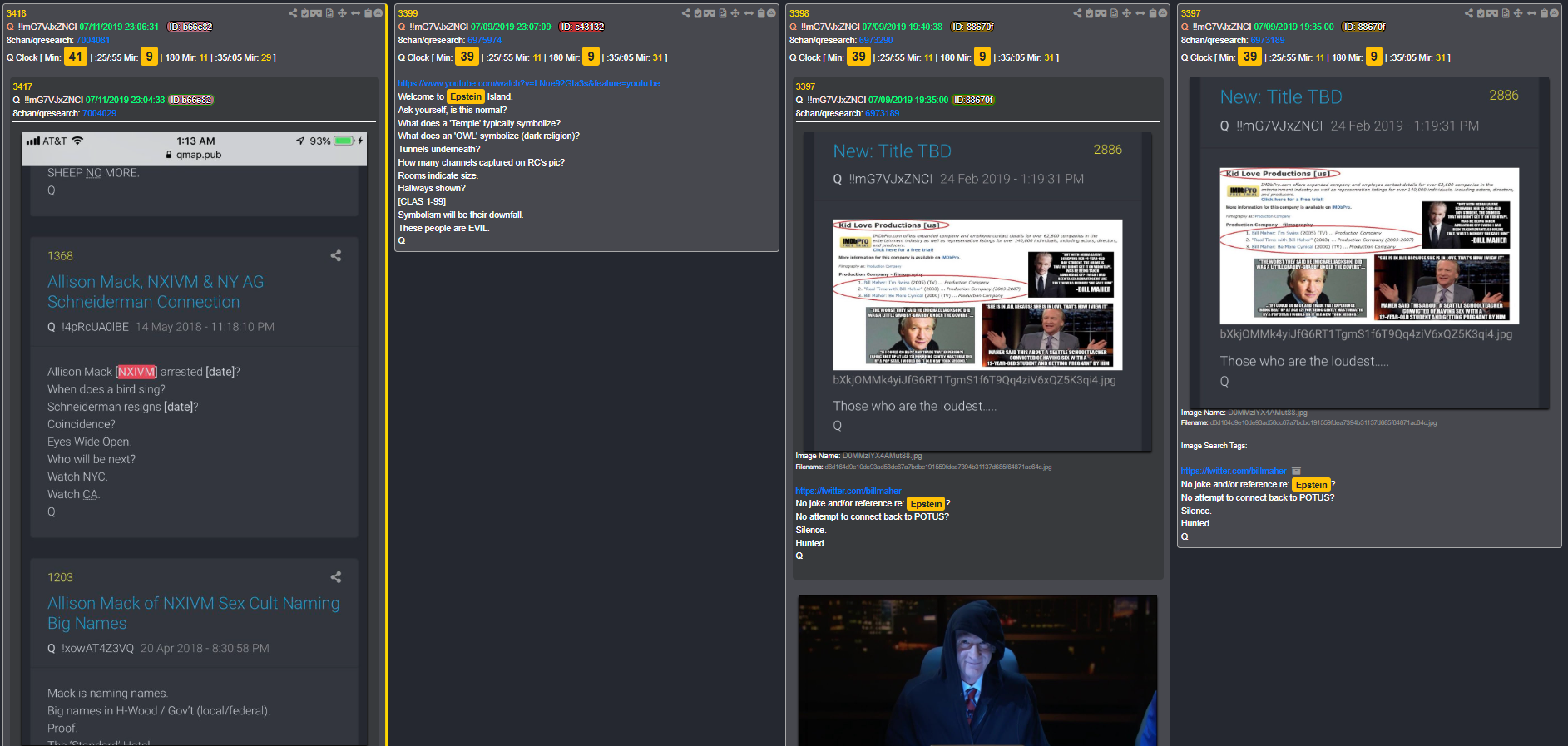
Task: Click the clipboard-check icon in the 3397 panel header
Action: coord(1481,13)
